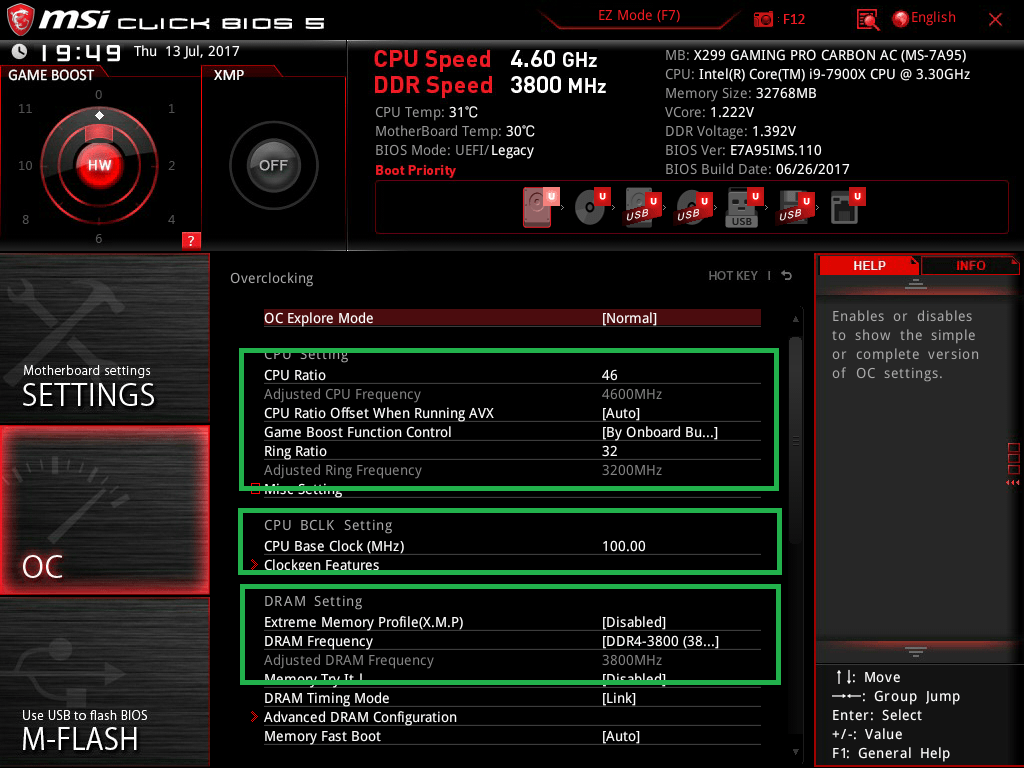This screenshot has height=768, width=1024.
Task: Click the 19:49 clock time
Action: click(x=80, y=52)
